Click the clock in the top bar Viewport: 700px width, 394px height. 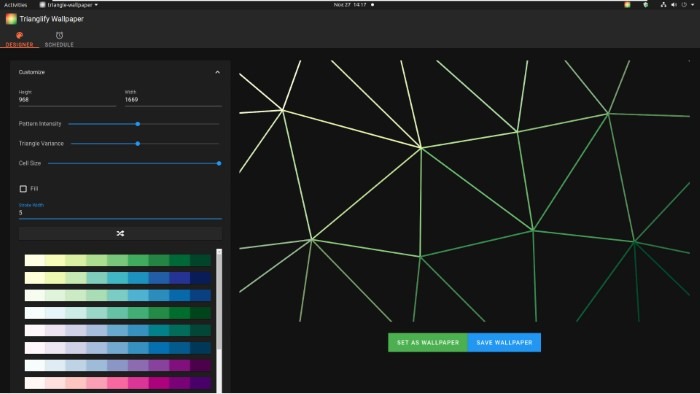coord(350,5)
